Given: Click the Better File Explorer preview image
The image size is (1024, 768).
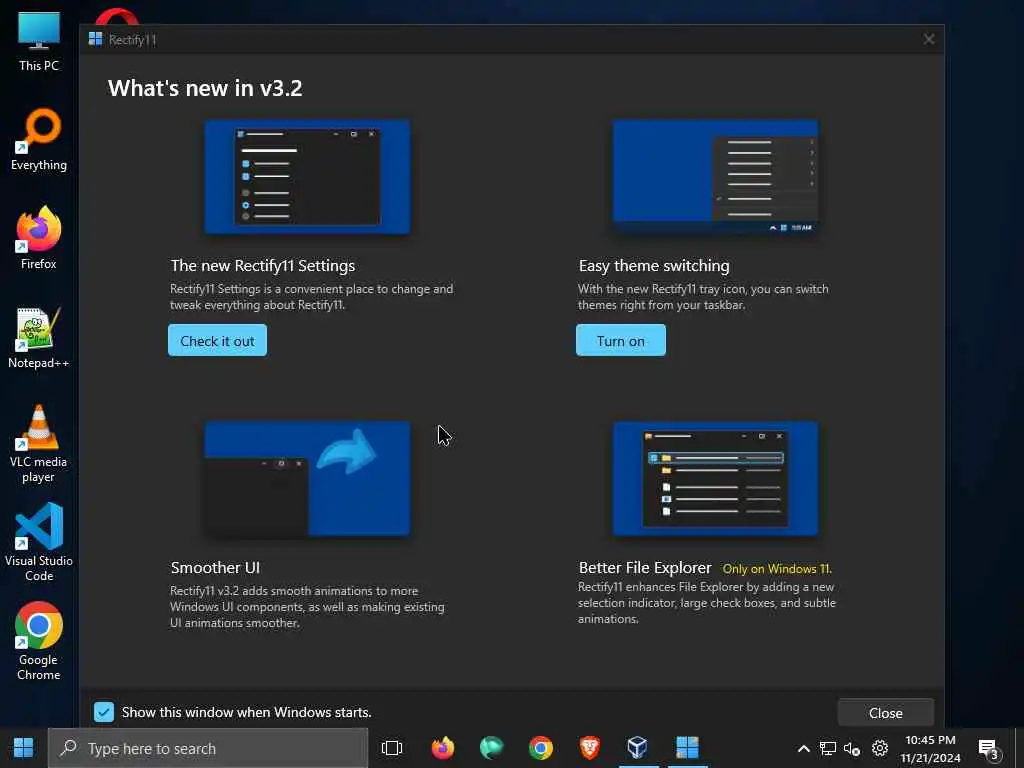Looking at the screenshot, I should pyautogui.click(x=715, y=479).
